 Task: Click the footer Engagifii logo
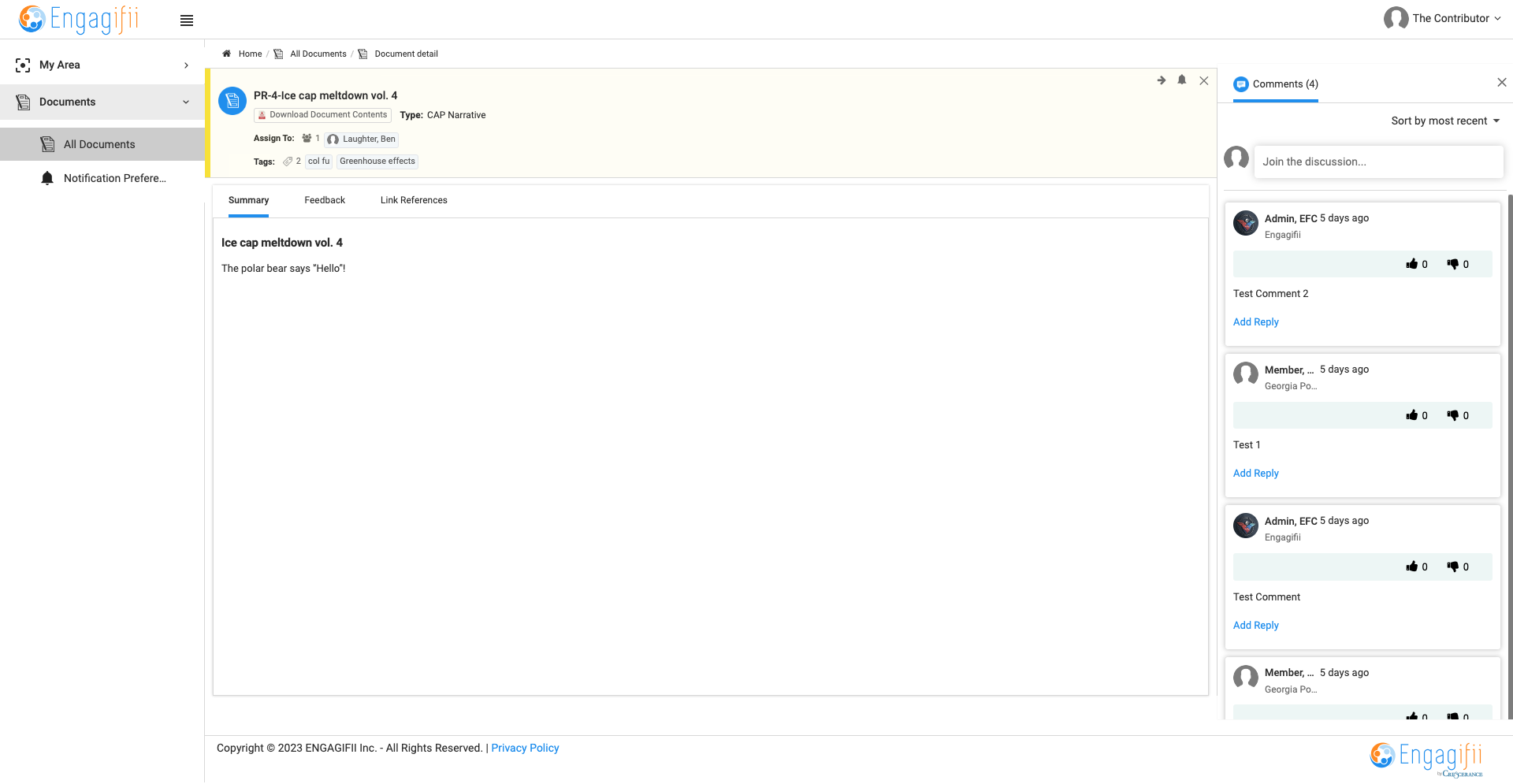click(x=1426, y=758)
